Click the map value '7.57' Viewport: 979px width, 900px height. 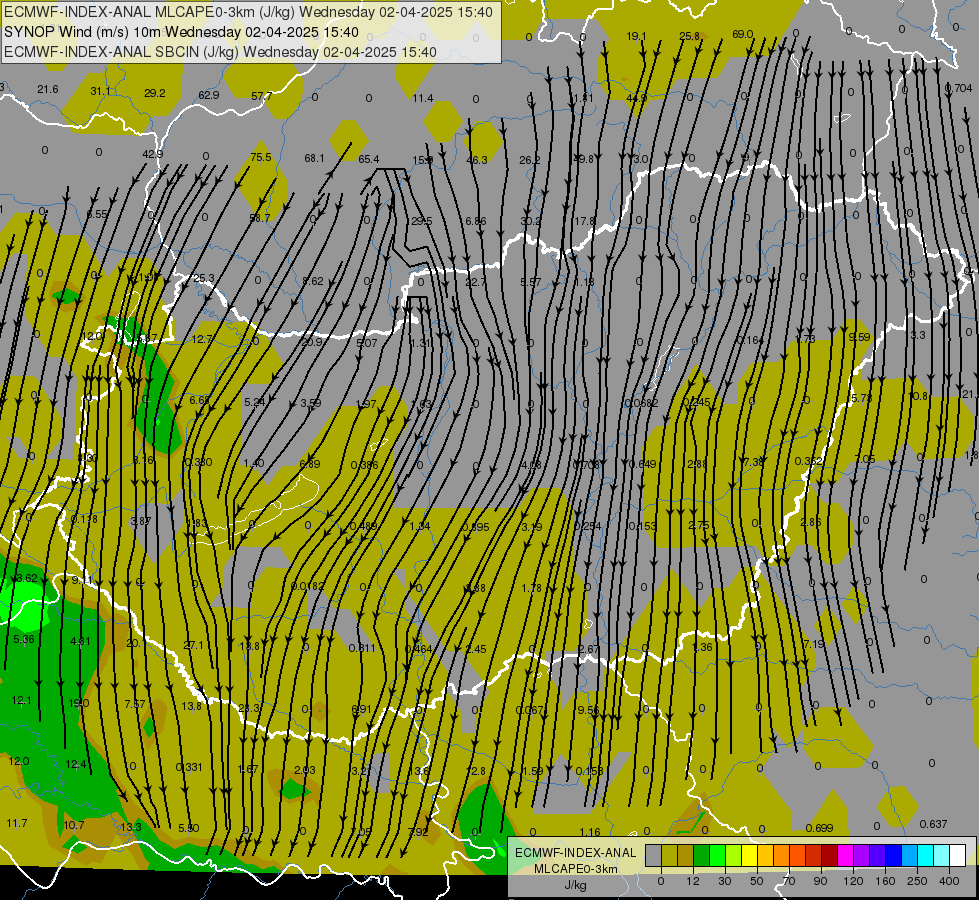click(135, 704)
